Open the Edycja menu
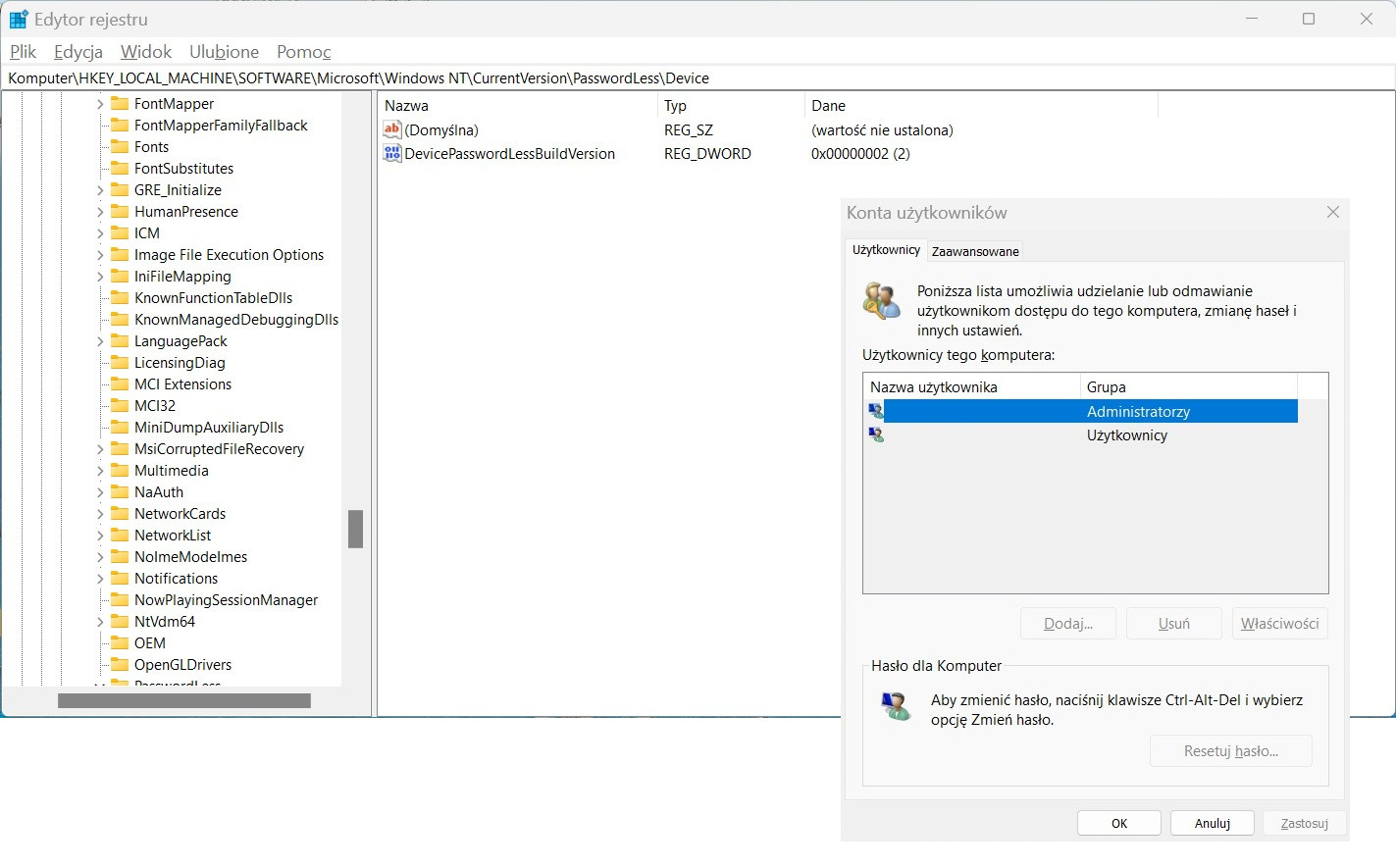Screen dimensions: 1396x868 (78, 52)
